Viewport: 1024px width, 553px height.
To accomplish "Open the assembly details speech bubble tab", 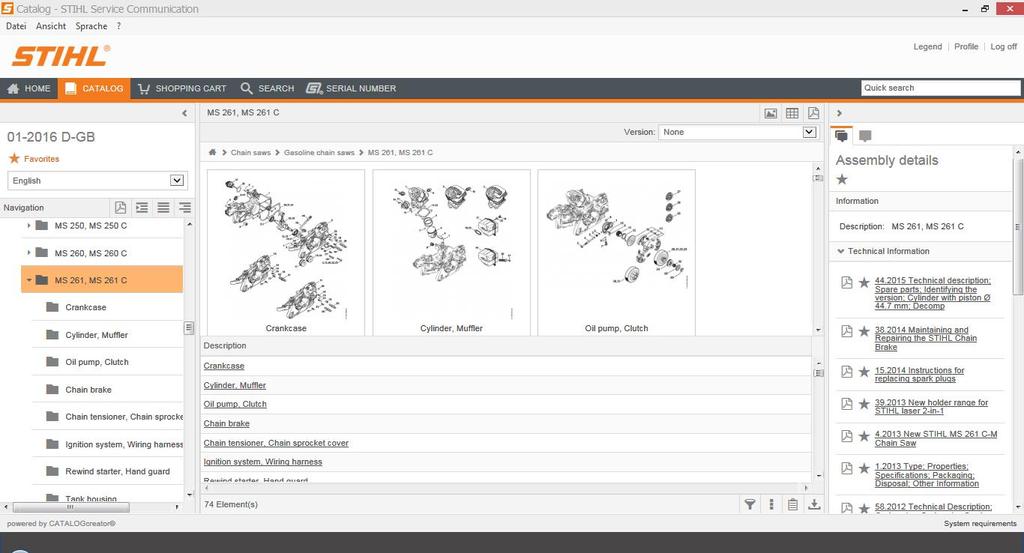I will [x=841, y=136].
